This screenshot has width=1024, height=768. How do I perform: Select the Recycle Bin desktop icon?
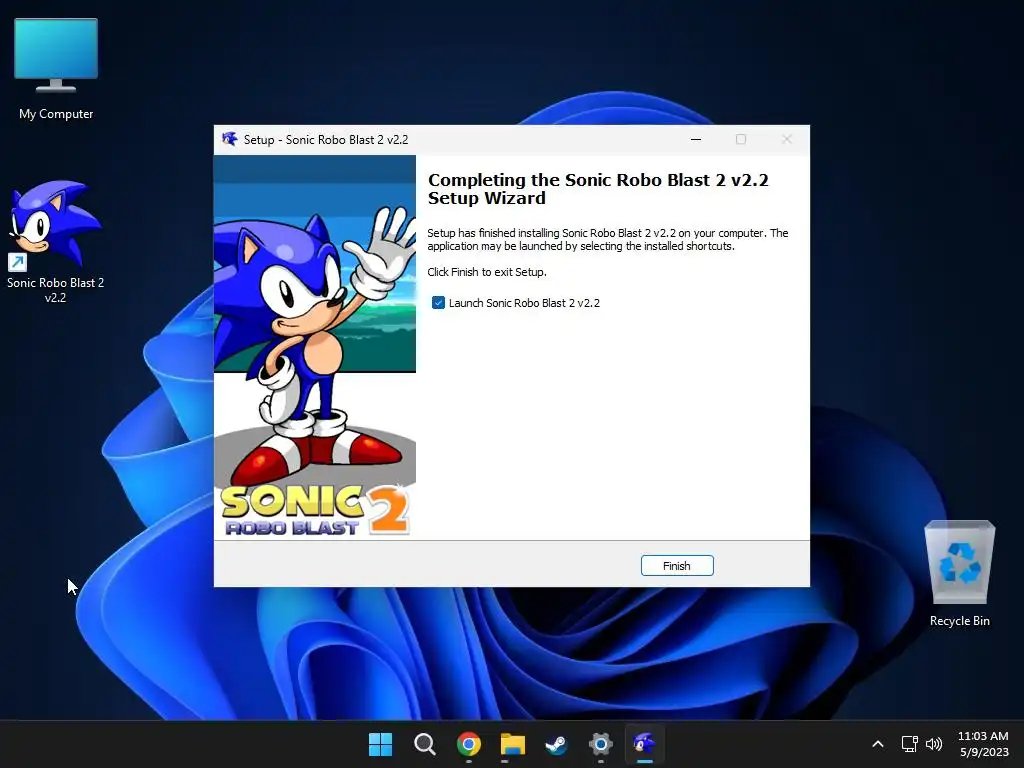click(x=959, y=574)
